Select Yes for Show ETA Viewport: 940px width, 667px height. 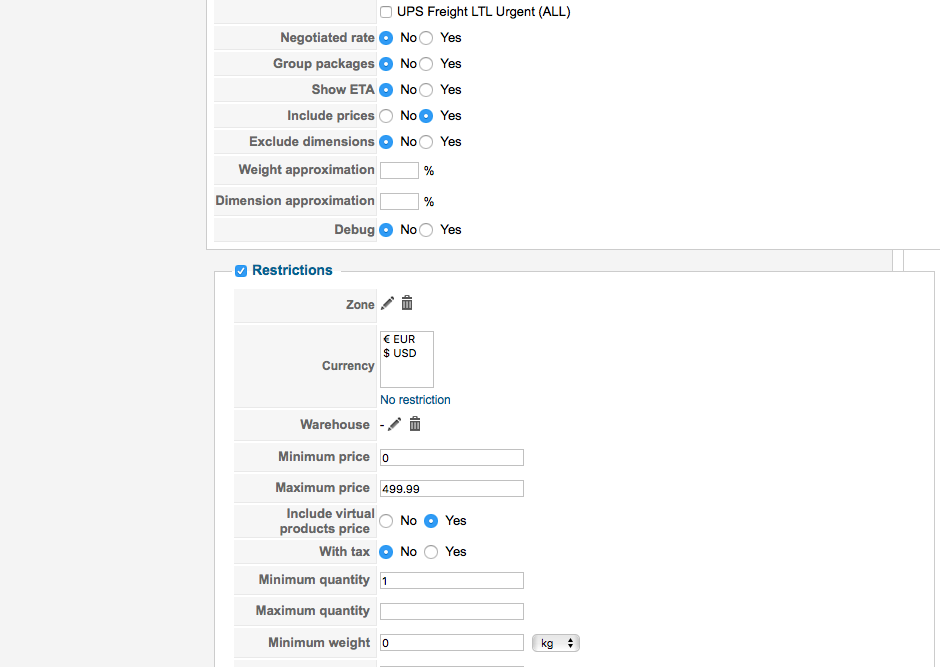point(427,90)
